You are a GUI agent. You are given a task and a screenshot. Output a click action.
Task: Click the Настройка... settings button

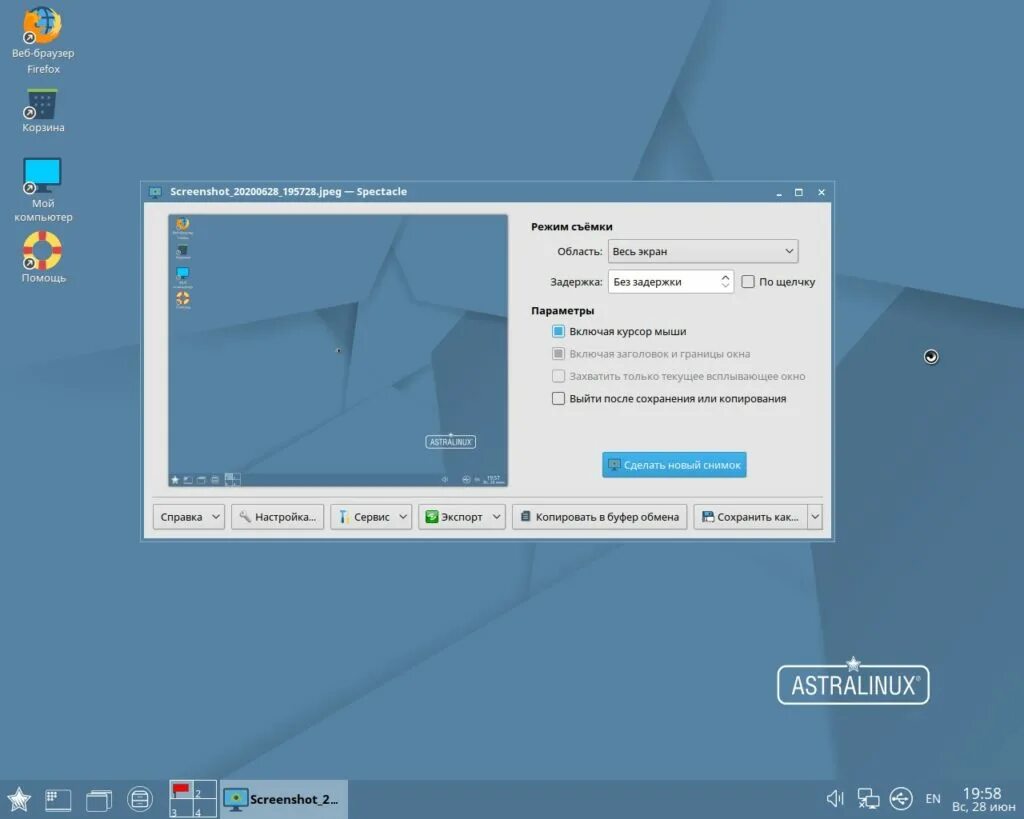point(278,517)
